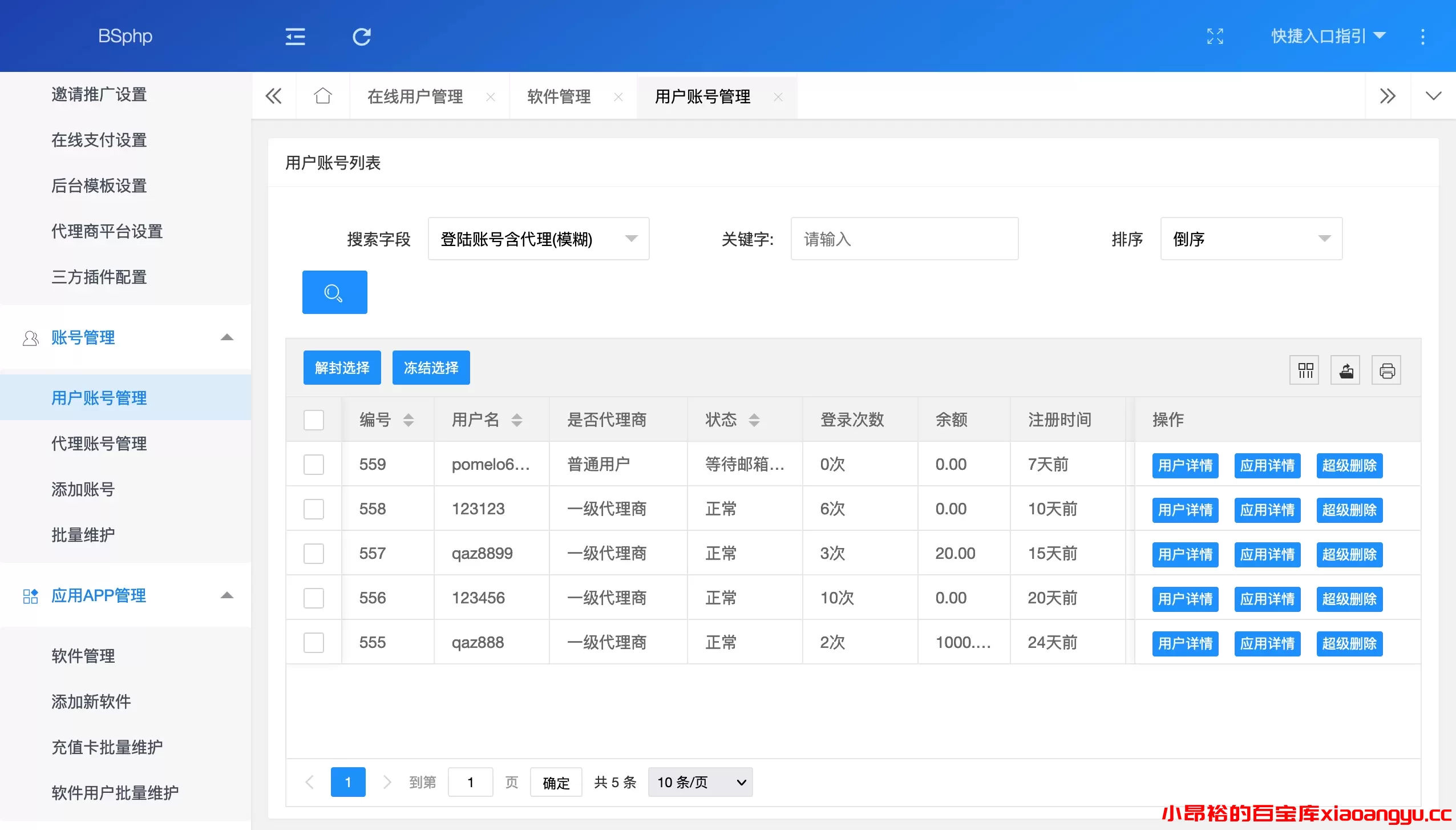
Task: Click the 关键字 input field
Action: point(904,239)
